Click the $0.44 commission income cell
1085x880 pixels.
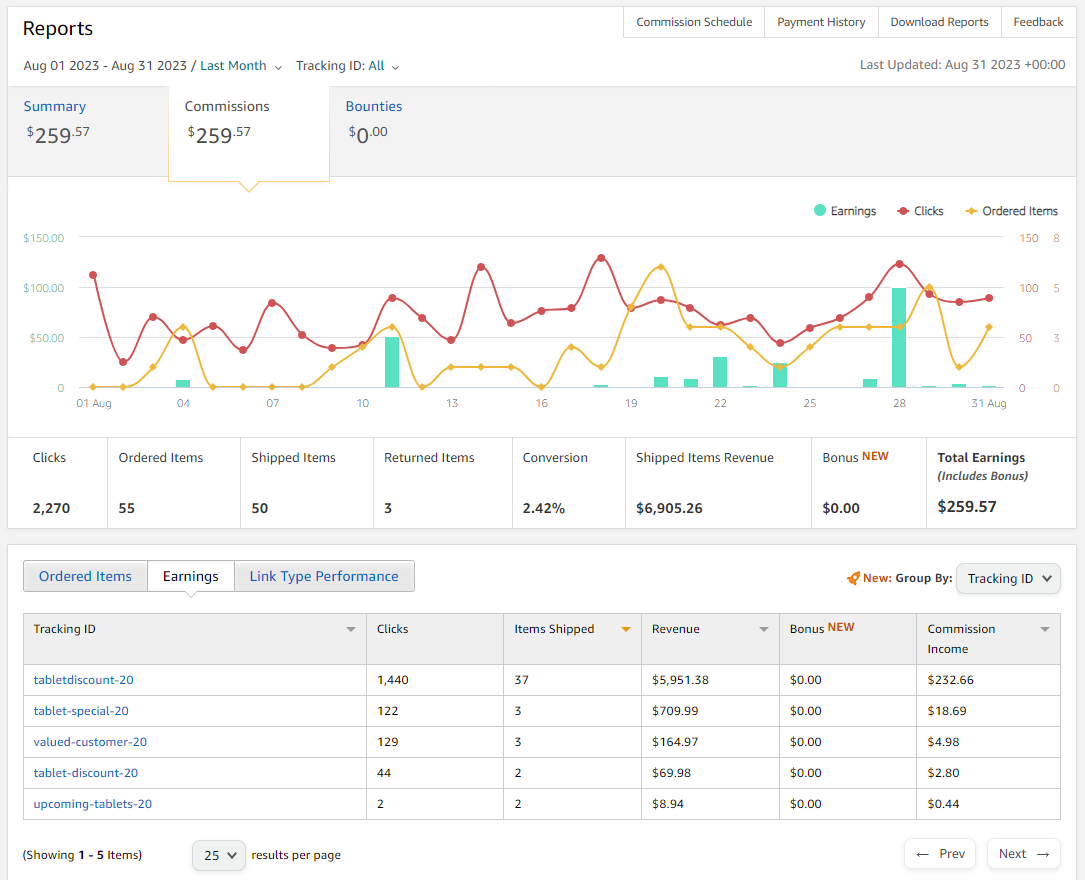tap(989, 805)
